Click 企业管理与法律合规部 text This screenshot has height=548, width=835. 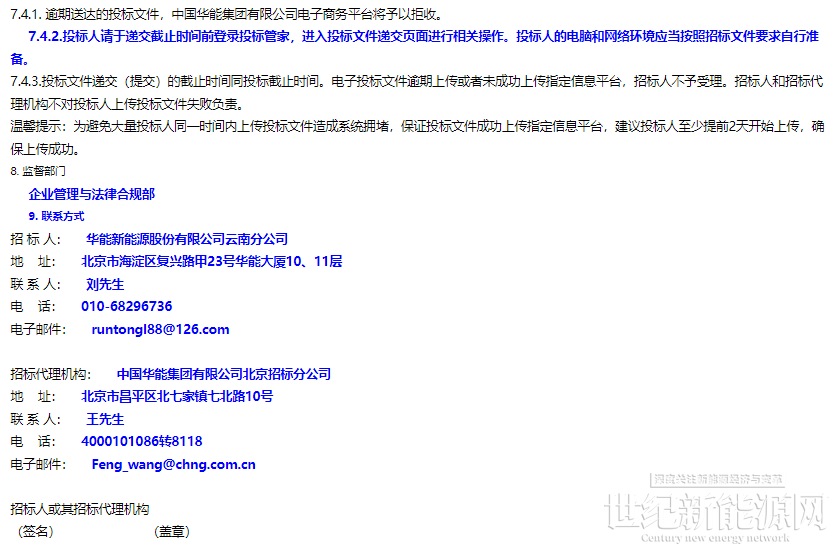[x=92, y=194]
